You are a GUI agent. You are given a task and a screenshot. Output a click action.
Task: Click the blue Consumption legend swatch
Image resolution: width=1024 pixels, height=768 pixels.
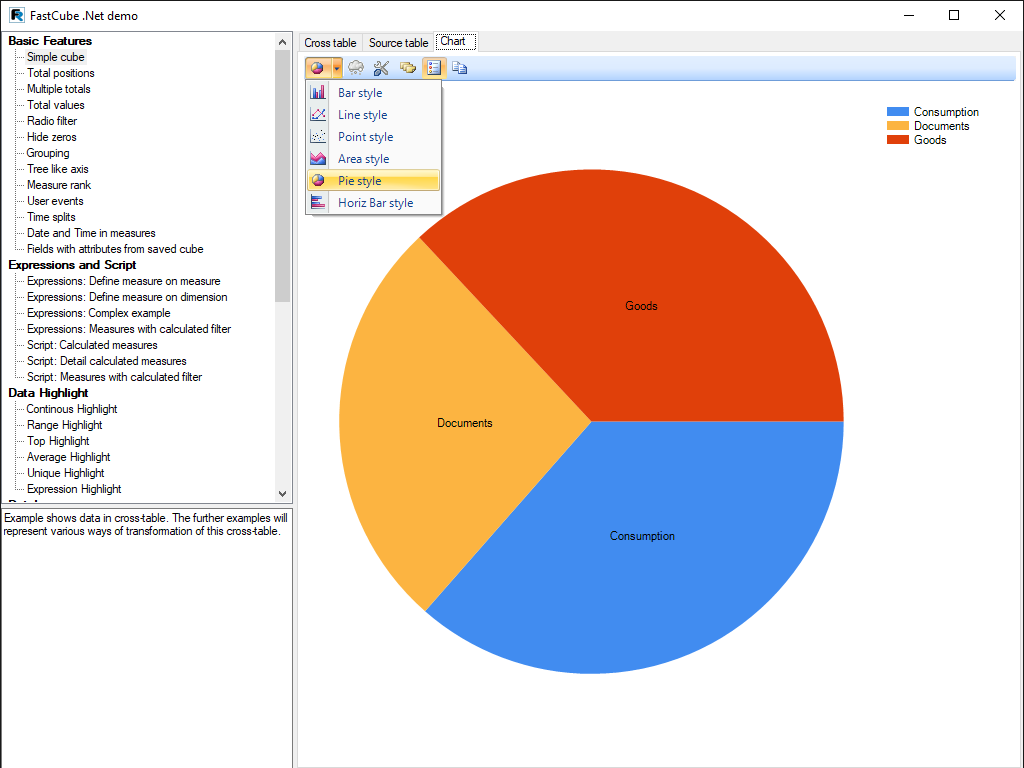click(898, 112)
